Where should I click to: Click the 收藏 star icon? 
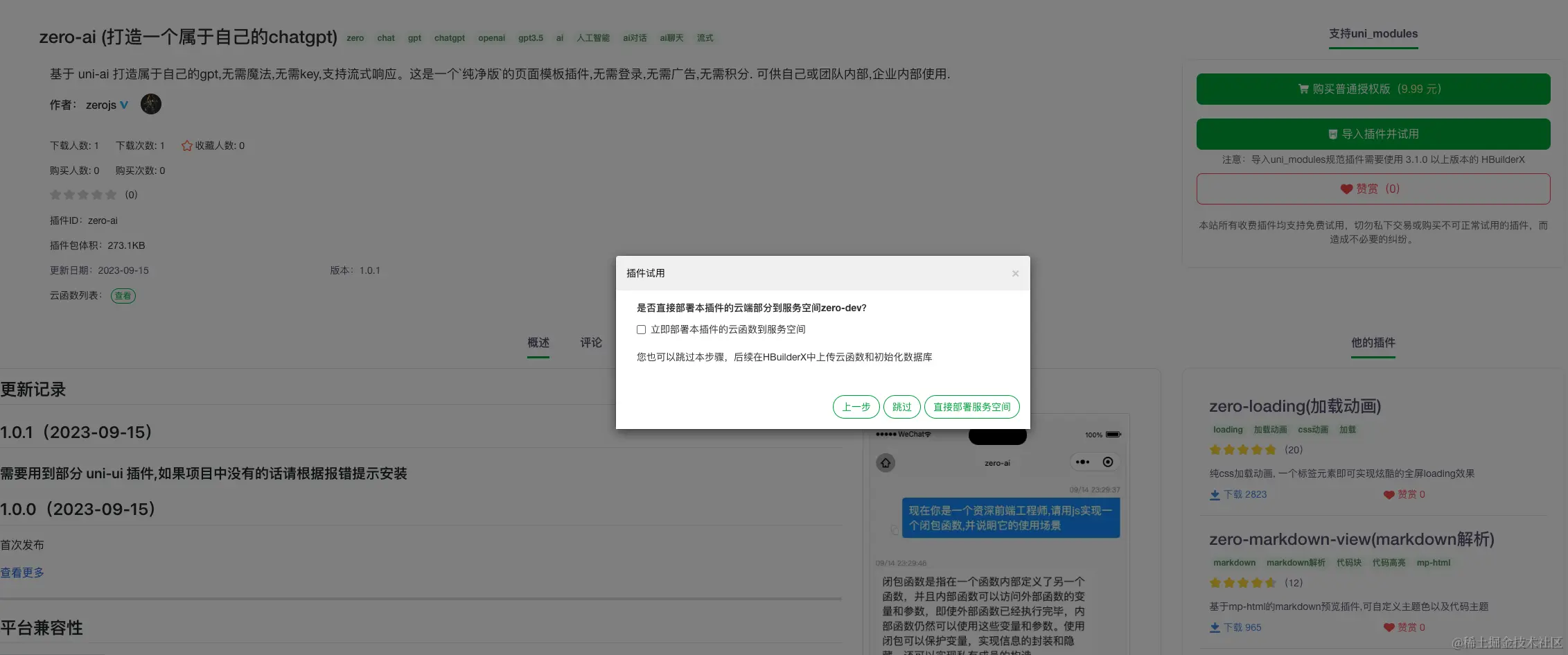[186, 146]
